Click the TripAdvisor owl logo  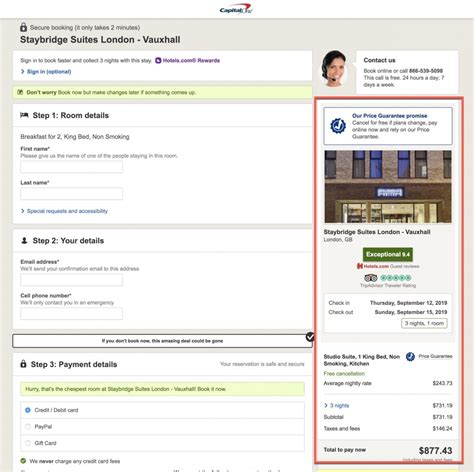pyautogui.click(x=370, y=278)
